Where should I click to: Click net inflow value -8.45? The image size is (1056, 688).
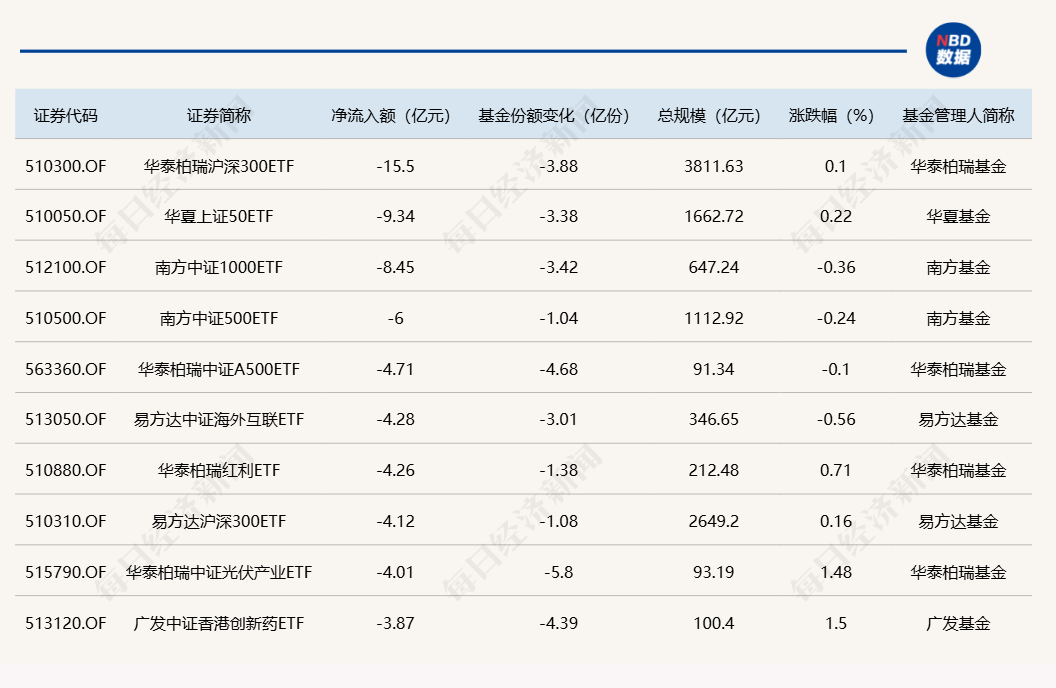point(395,268)
